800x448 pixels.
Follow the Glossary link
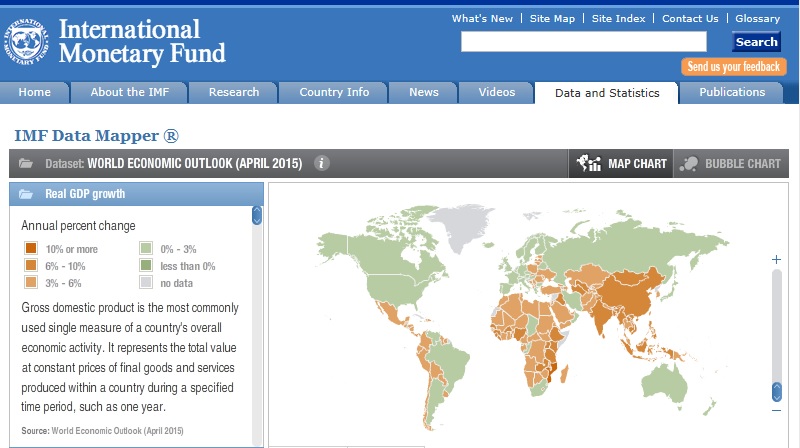757,19
